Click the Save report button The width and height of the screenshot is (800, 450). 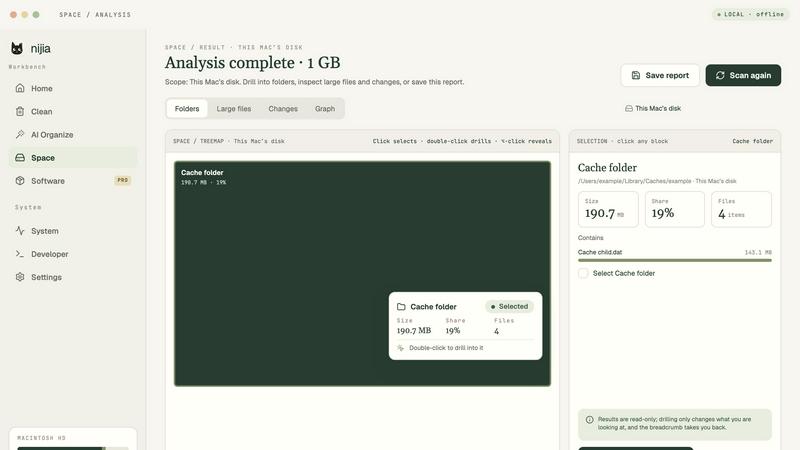660,76
